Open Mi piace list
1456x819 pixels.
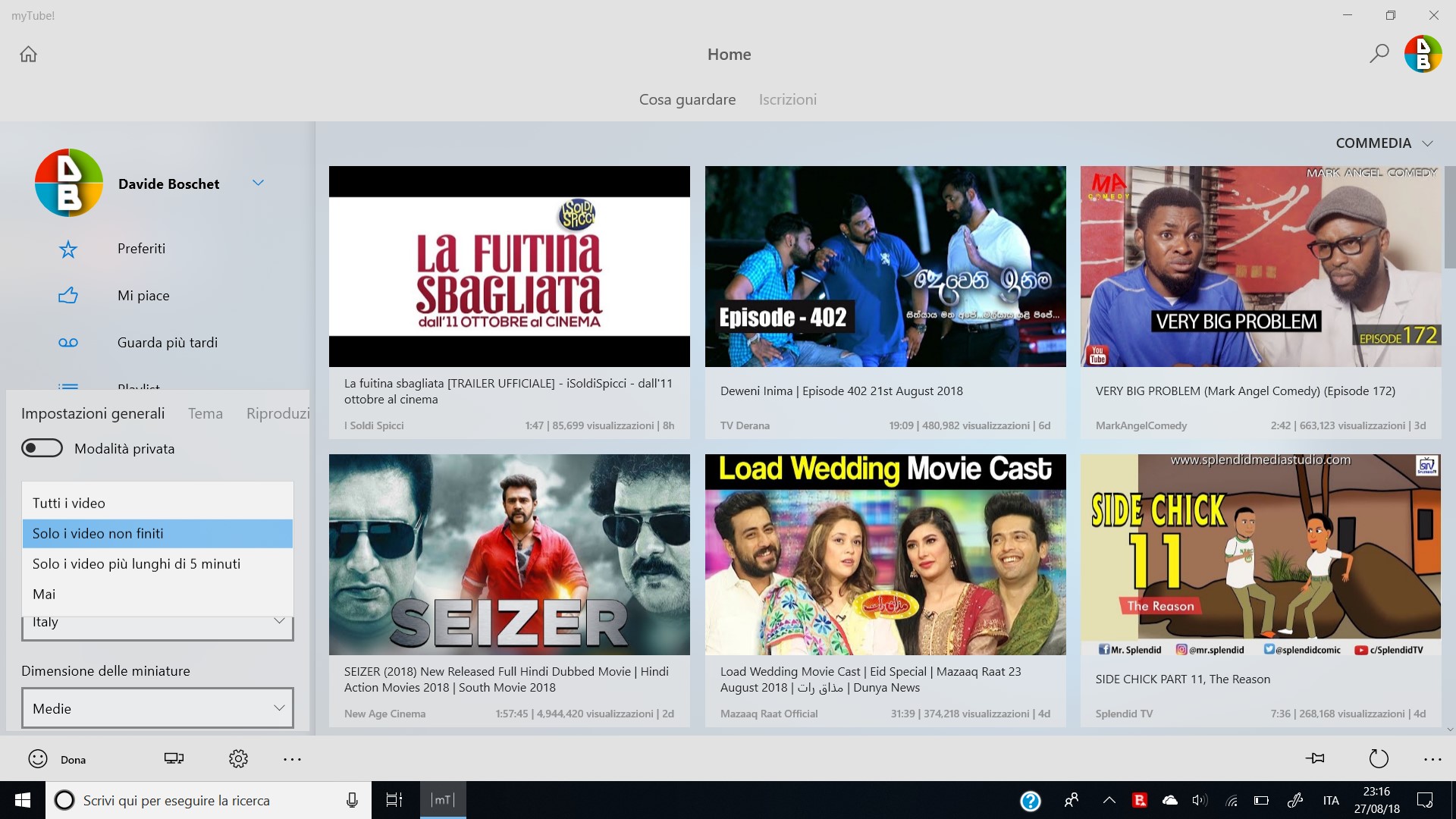[143, 296]
